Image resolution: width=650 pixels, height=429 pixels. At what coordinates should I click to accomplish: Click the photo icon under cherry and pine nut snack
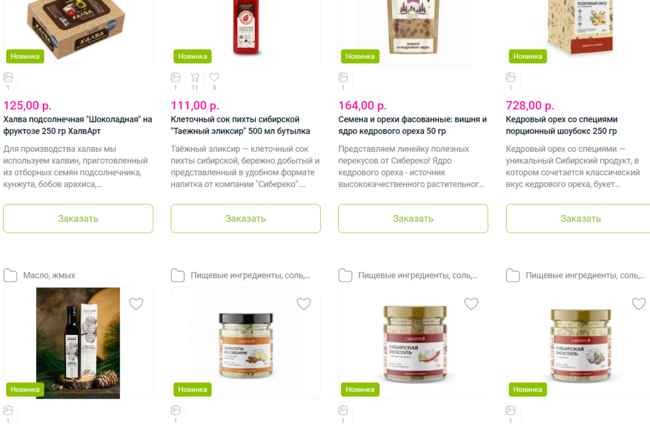pos(343,78)
